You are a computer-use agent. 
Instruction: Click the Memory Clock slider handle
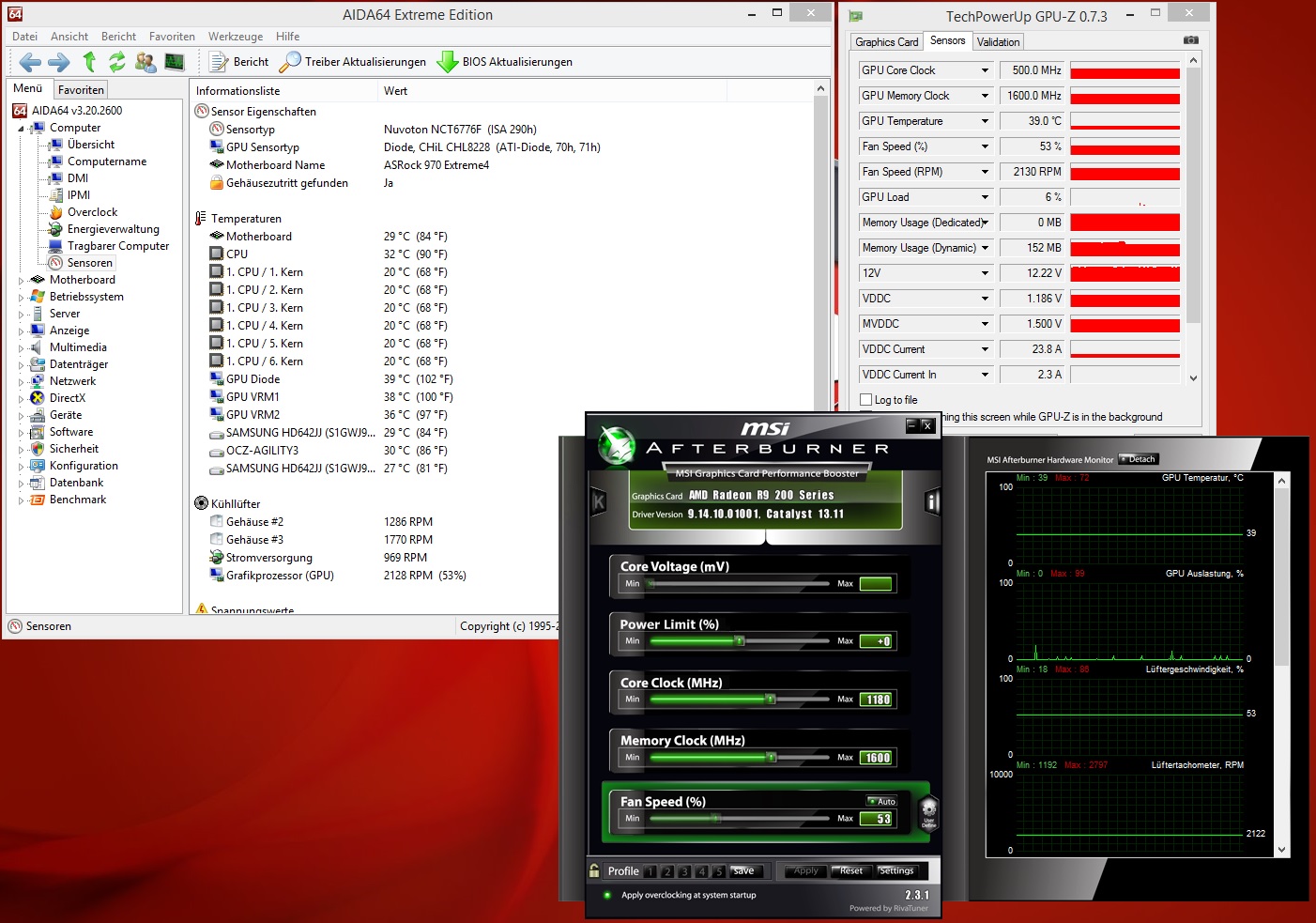point(772,758)
